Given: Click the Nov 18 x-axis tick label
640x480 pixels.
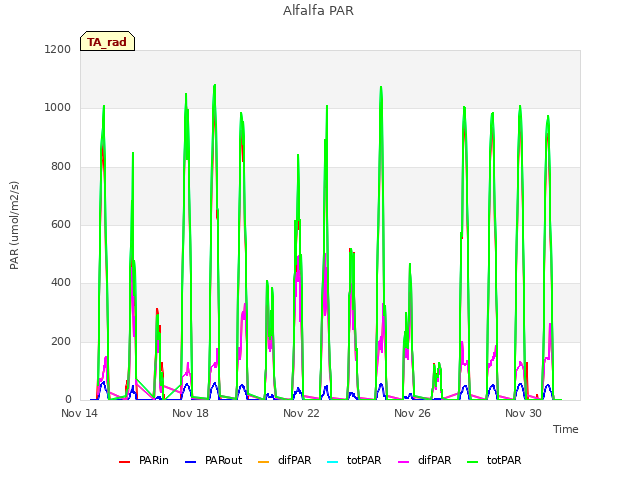Looking at the screenshot, I should tap(190, 413).
